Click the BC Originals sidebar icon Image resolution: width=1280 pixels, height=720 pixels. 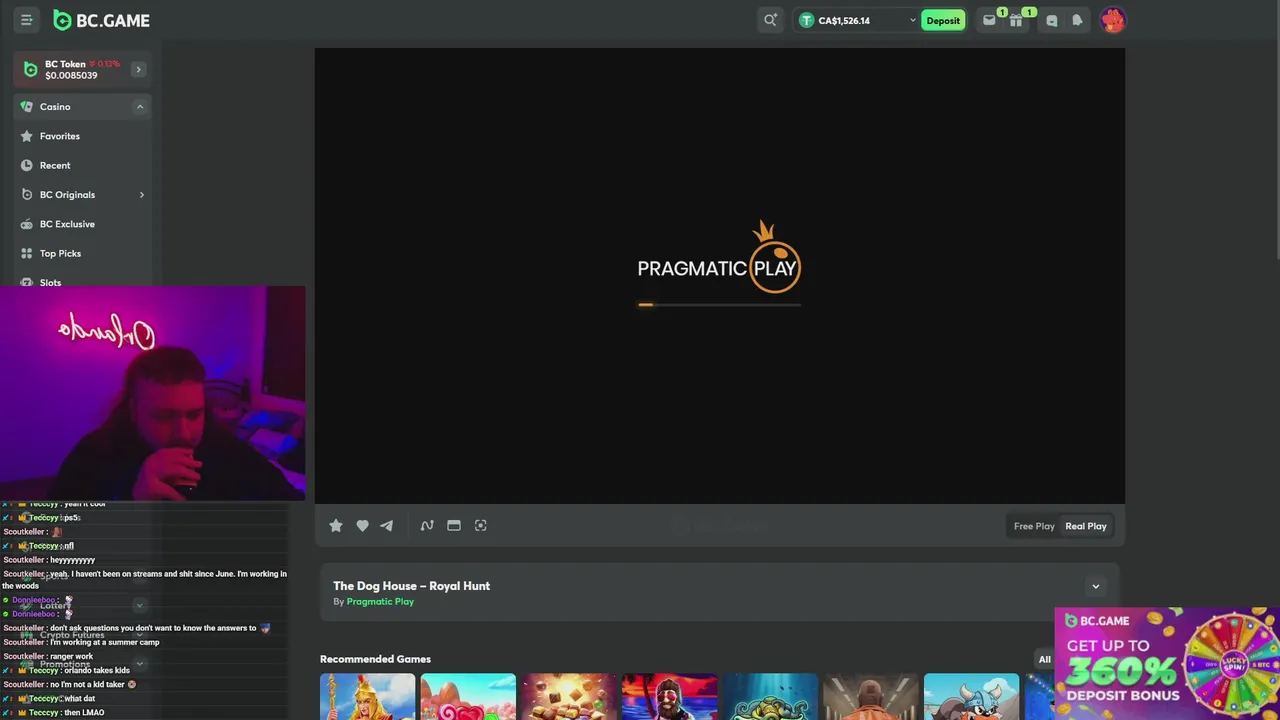click(27, 194)
